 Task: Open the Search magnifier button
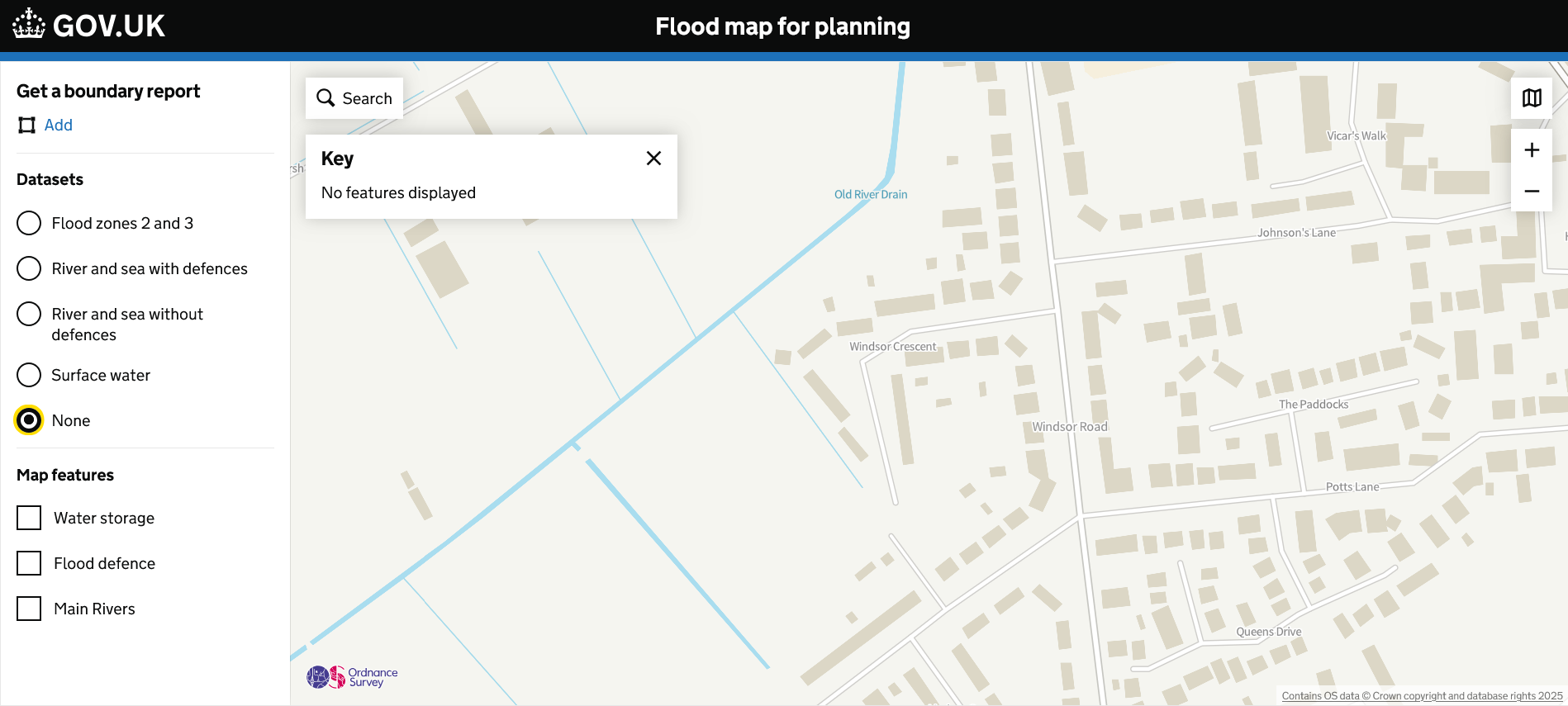[354, 98]
